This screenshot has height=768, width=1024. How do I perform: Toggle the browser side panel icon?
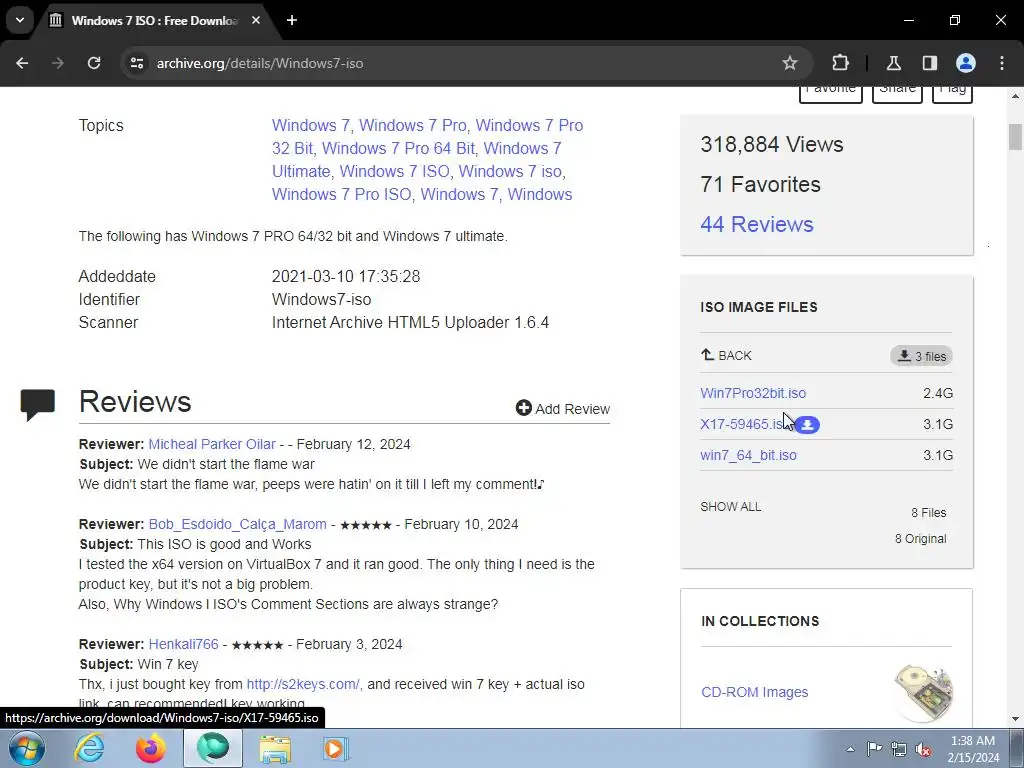[x=929, y=63]
